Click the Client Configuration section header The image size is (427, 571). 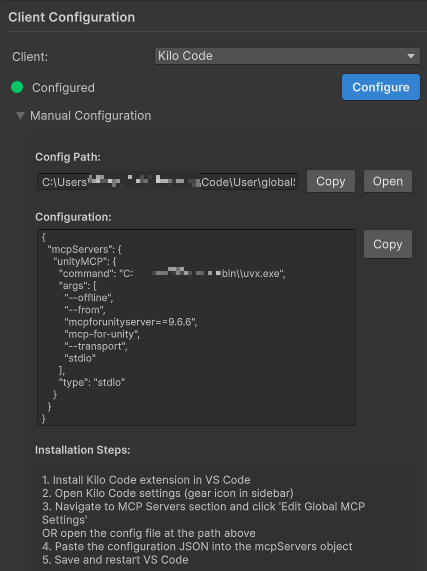[x=72, y=17]
